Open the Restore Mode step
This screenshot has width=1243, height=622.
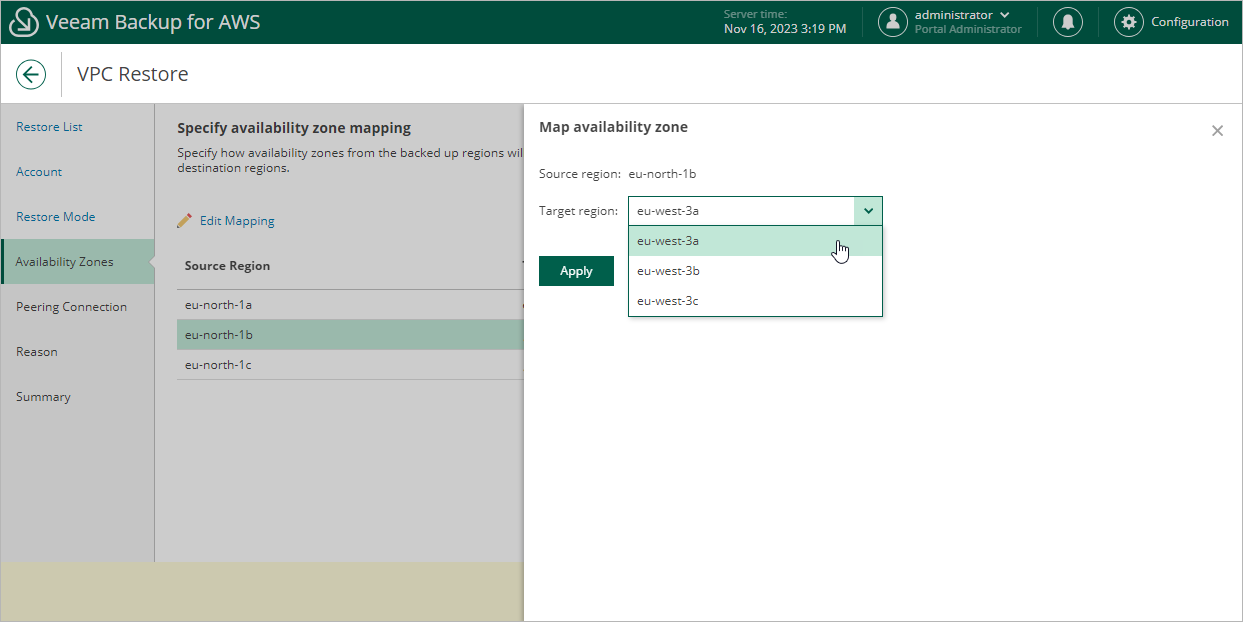pyautogui.click(x=56, y=217)
